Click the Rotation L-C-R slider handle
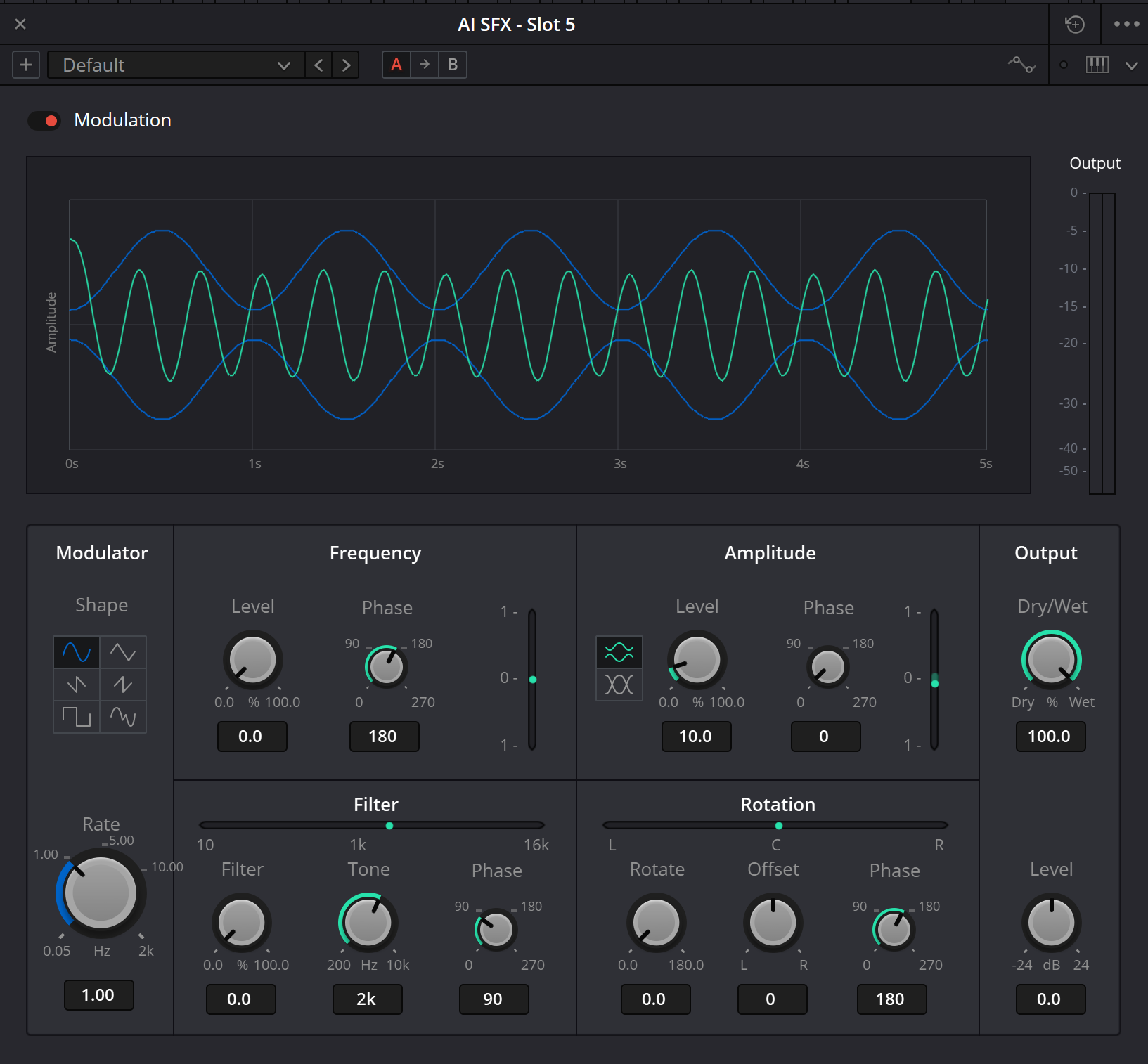1148x1064 pixels. pos(779,826)
